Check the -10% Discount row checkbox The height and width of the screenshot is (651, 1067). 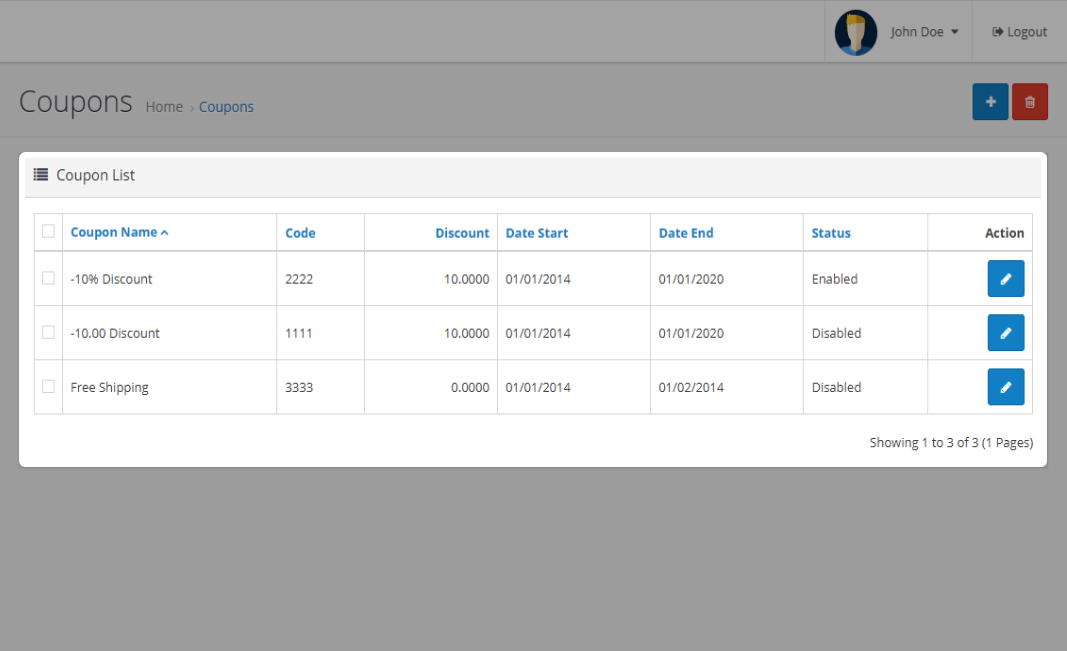coord(48,278)
